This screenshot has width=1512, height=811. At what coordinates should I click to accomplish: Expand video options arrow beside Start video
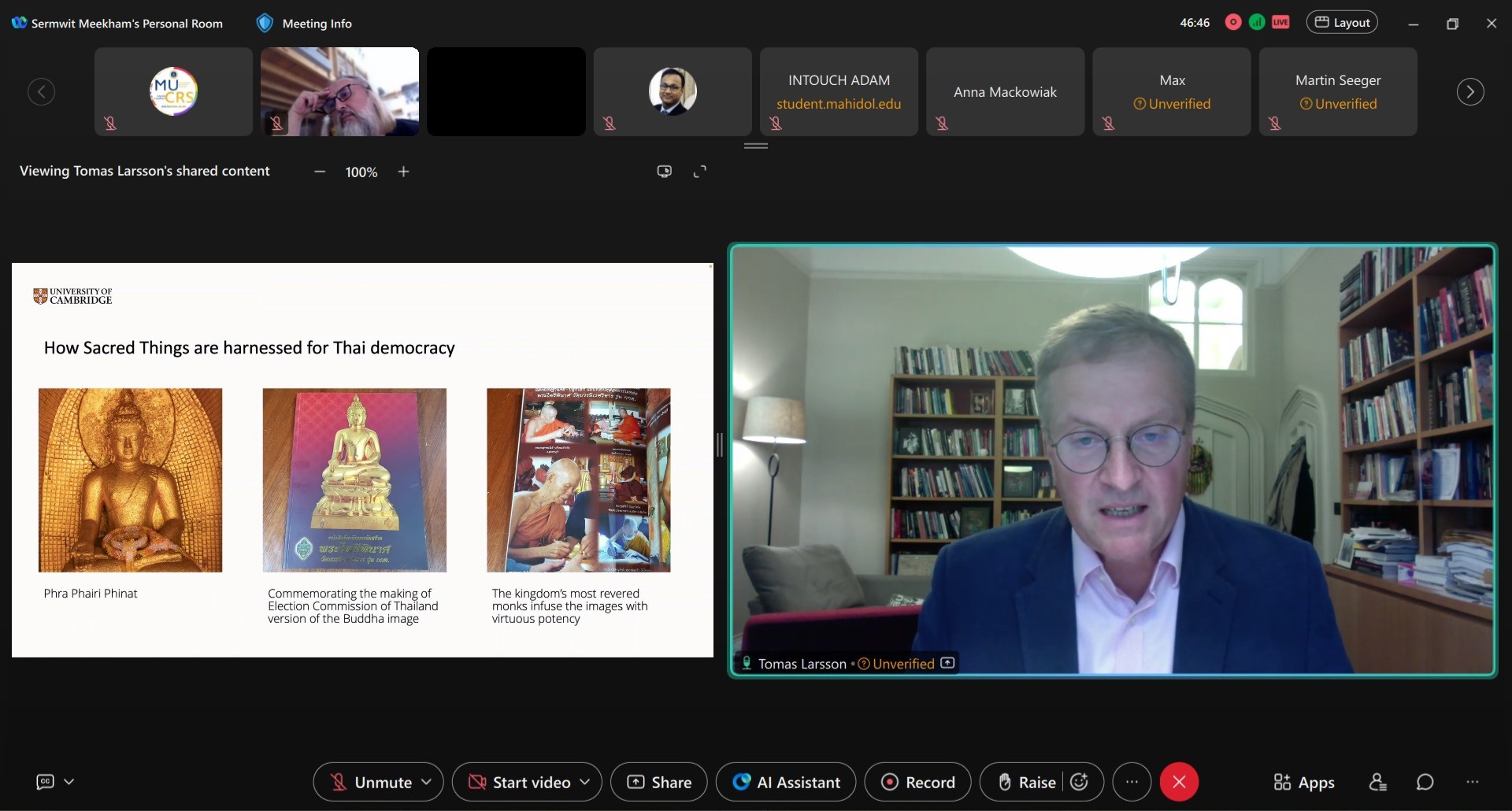click(x=585, y=782)
